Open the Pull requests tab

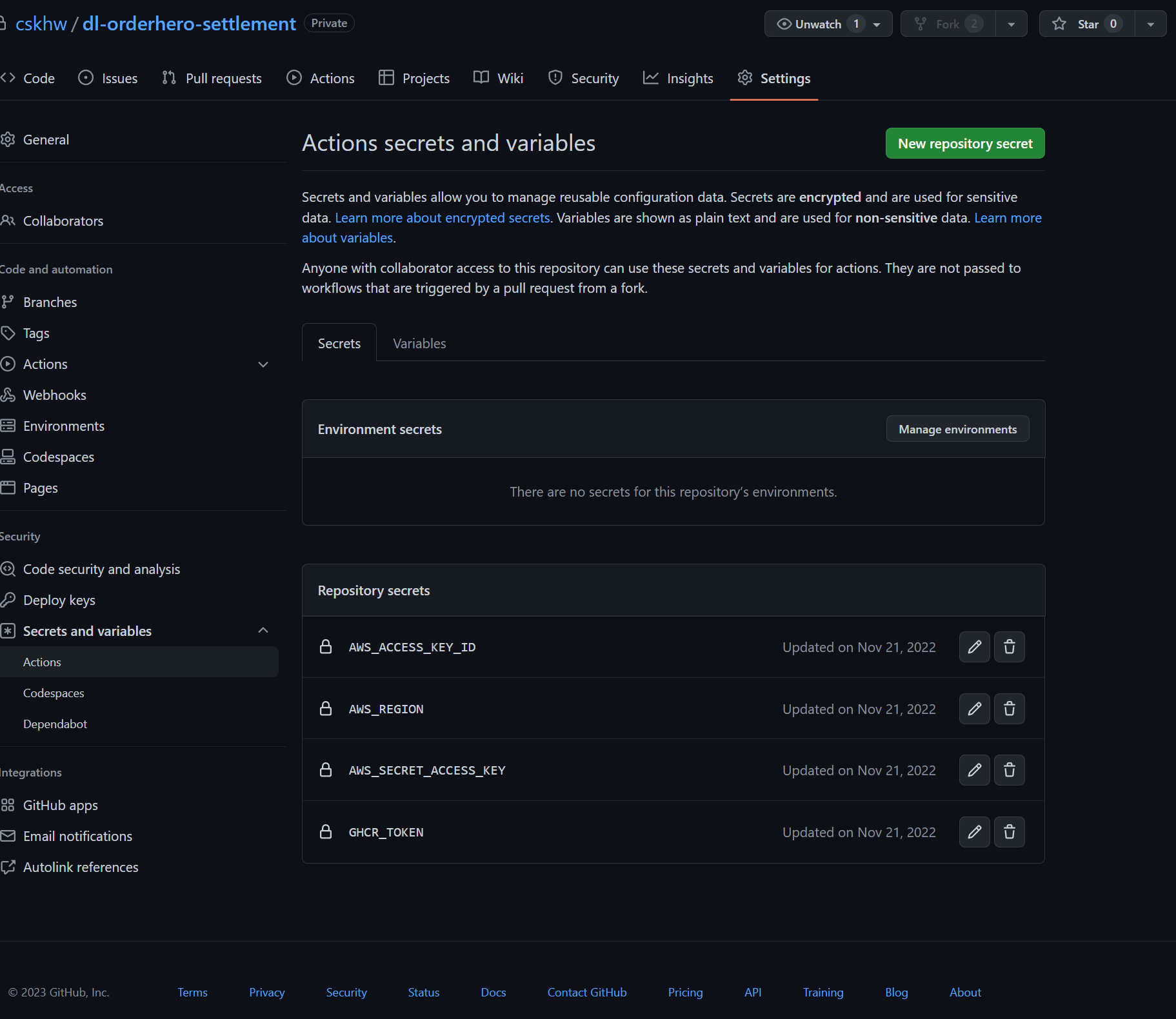click(x=212, y=78)
